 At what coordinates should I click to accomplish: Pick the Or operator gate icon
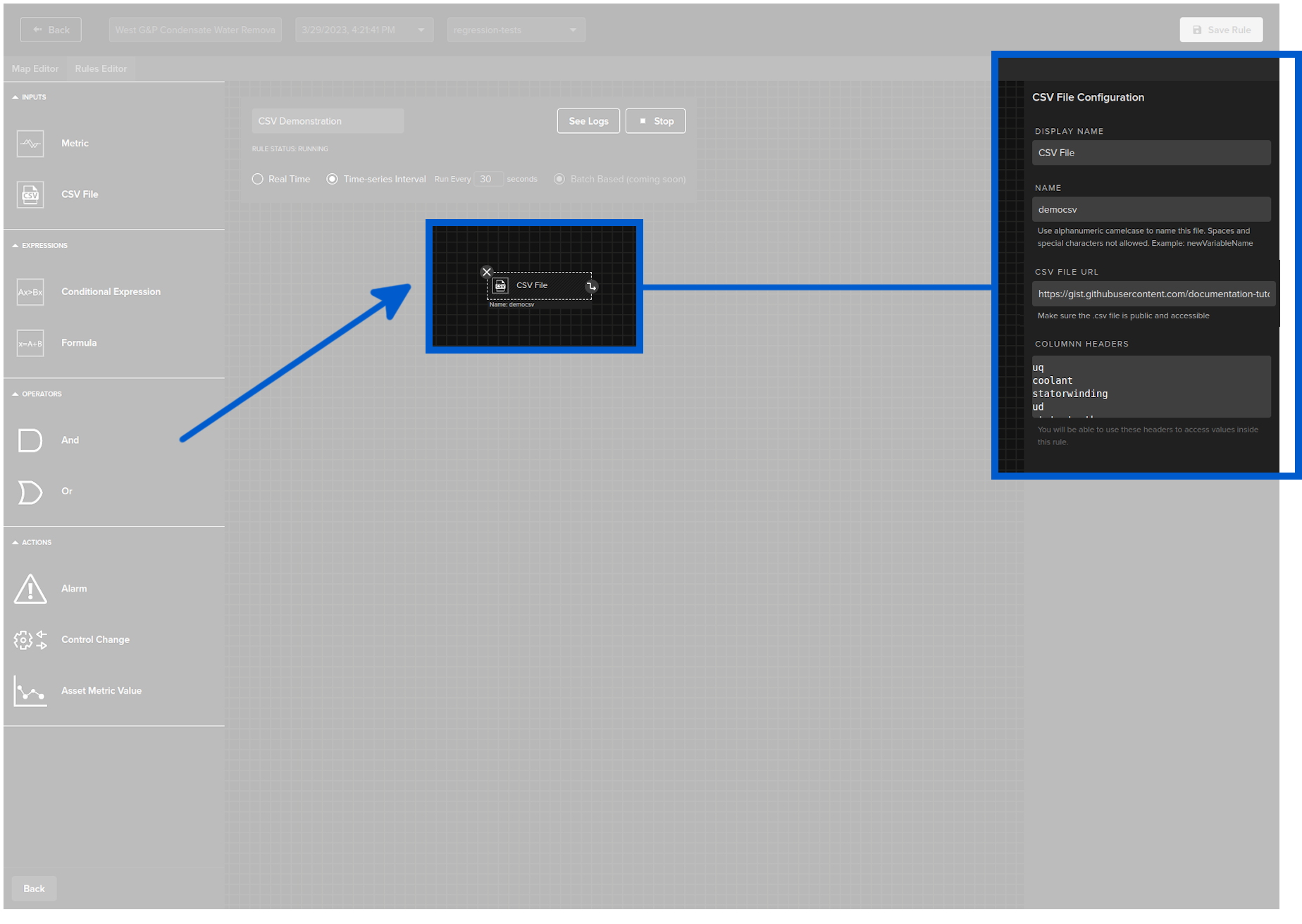[x=30, y=492]
